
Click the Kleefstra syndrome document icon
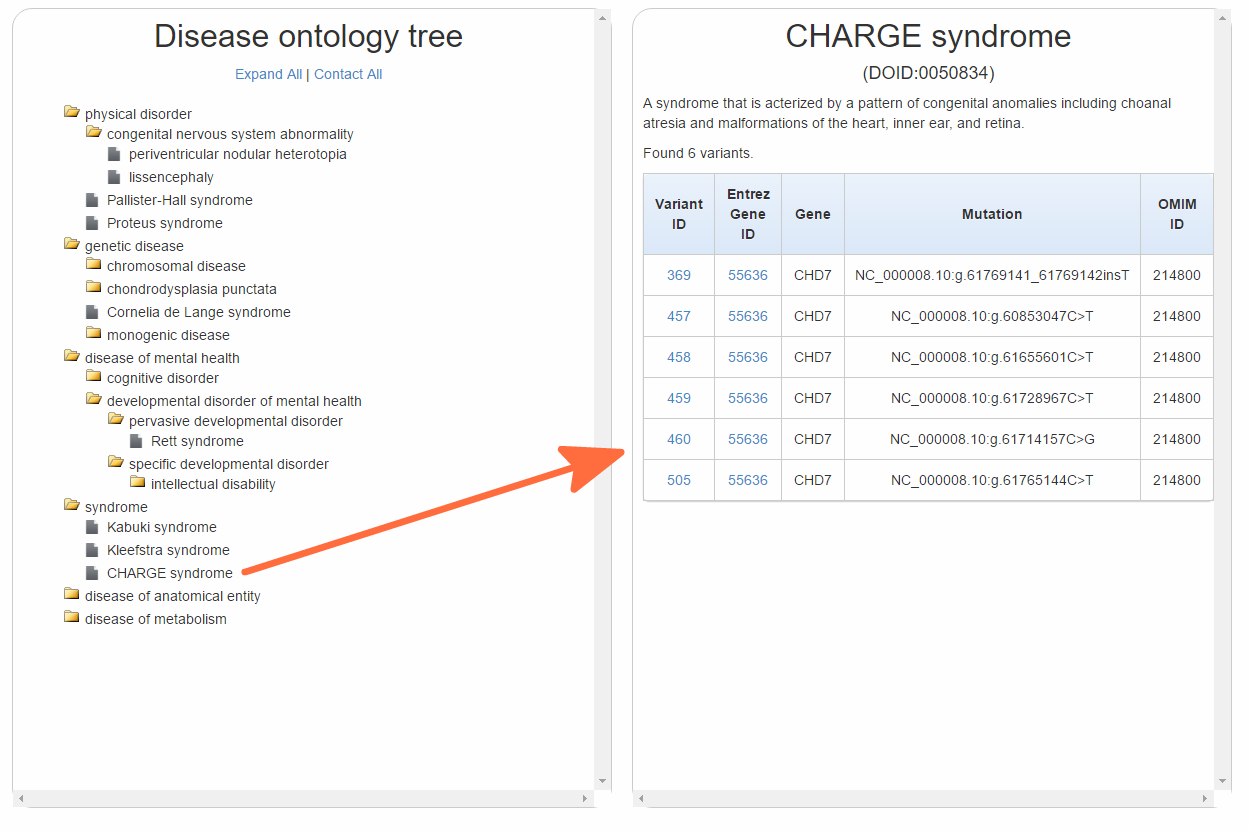(x=92, y=550)
